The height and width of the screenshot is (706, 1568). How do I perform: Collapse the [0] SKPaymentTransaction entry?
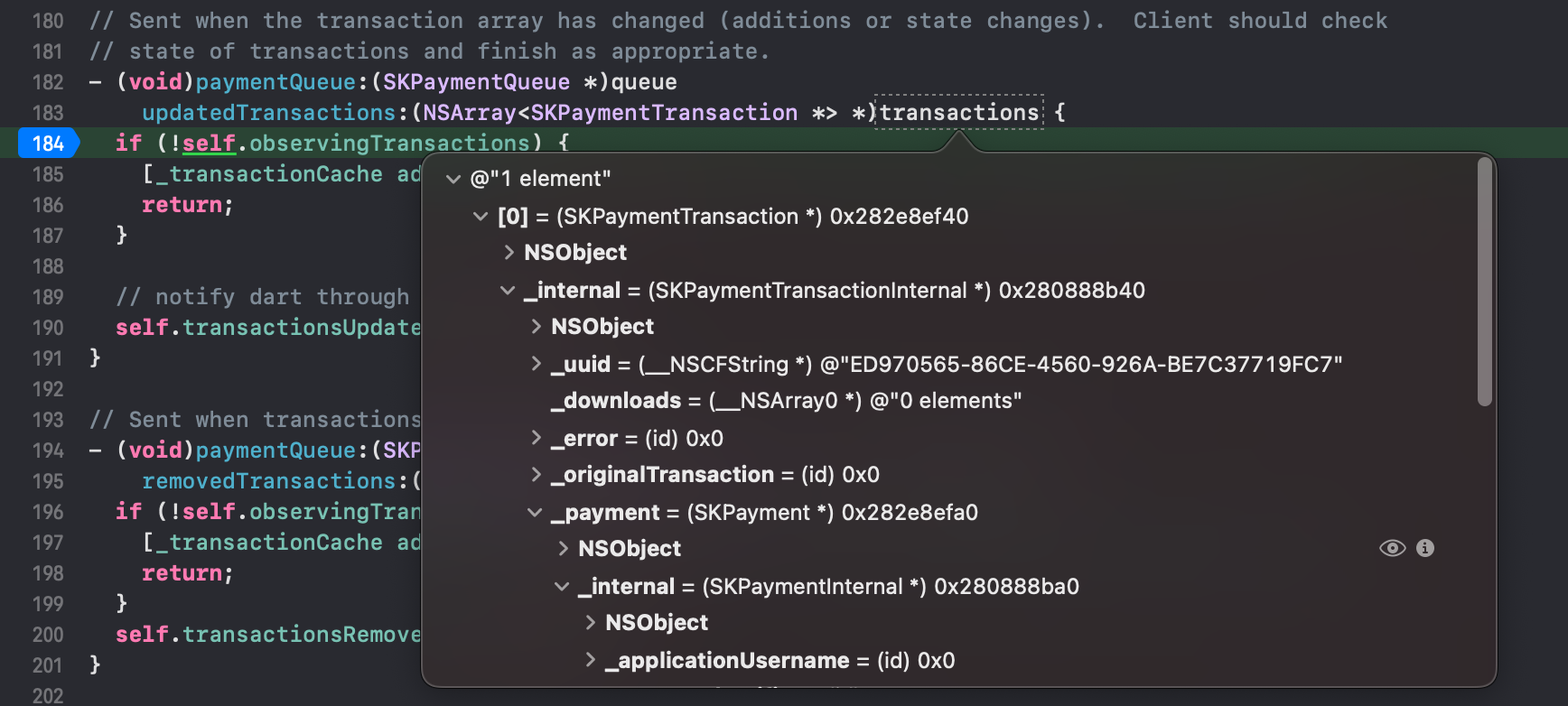click(481, 217)
